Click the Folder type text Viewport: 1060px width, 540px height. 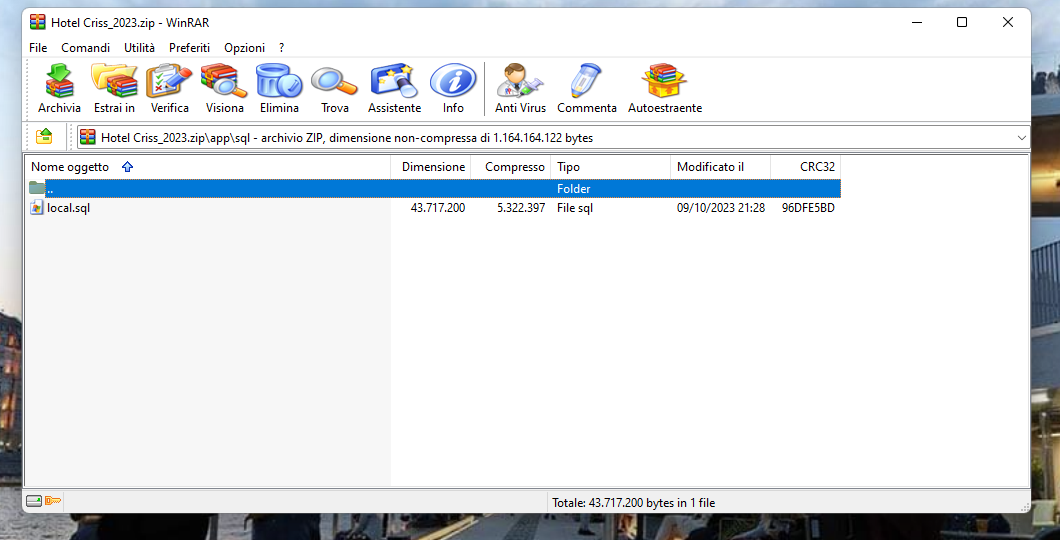(x=574, y=189)
